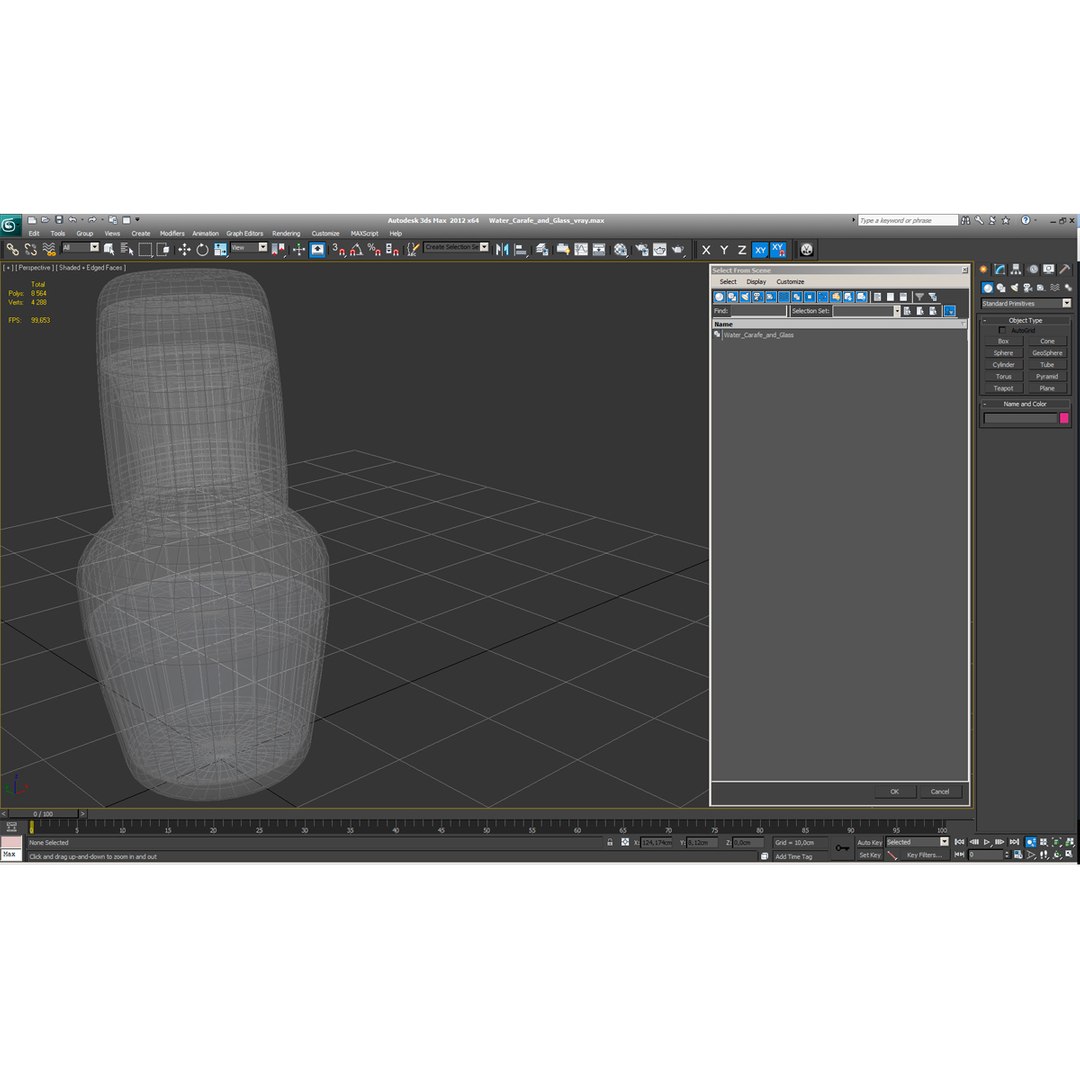Collapse the Object Type rollout

point(1025,320)
